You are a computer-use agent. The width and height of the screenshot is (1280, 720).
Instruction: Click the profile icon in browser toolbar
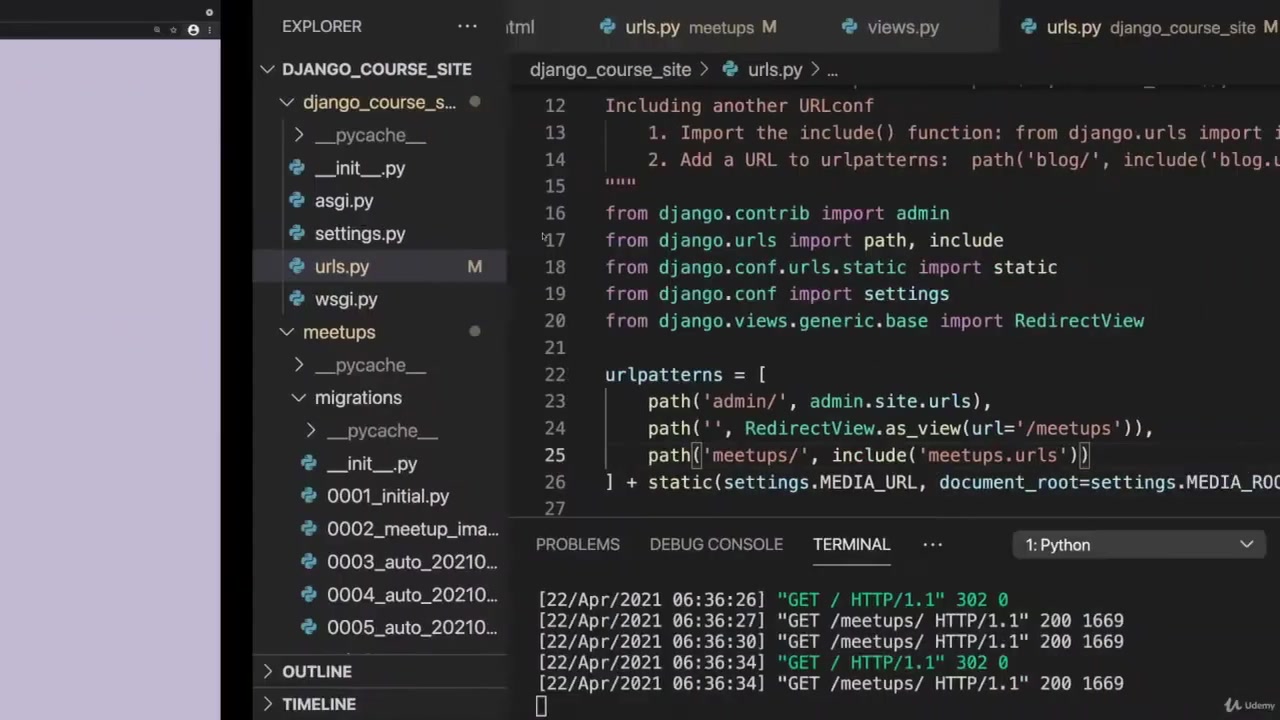[x=193, y=30]
